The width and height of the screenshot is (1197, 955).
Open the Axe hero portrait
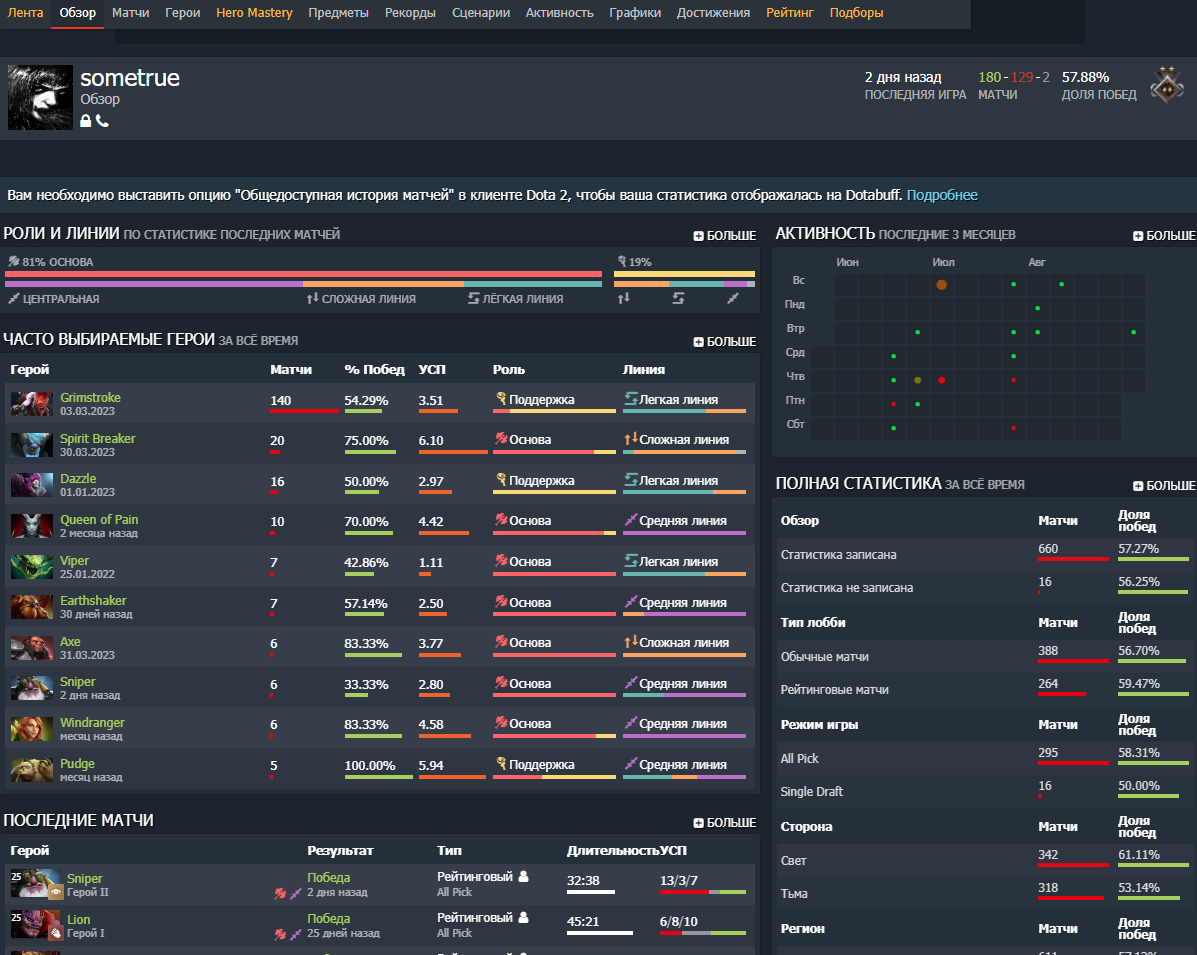coord(32,648)
